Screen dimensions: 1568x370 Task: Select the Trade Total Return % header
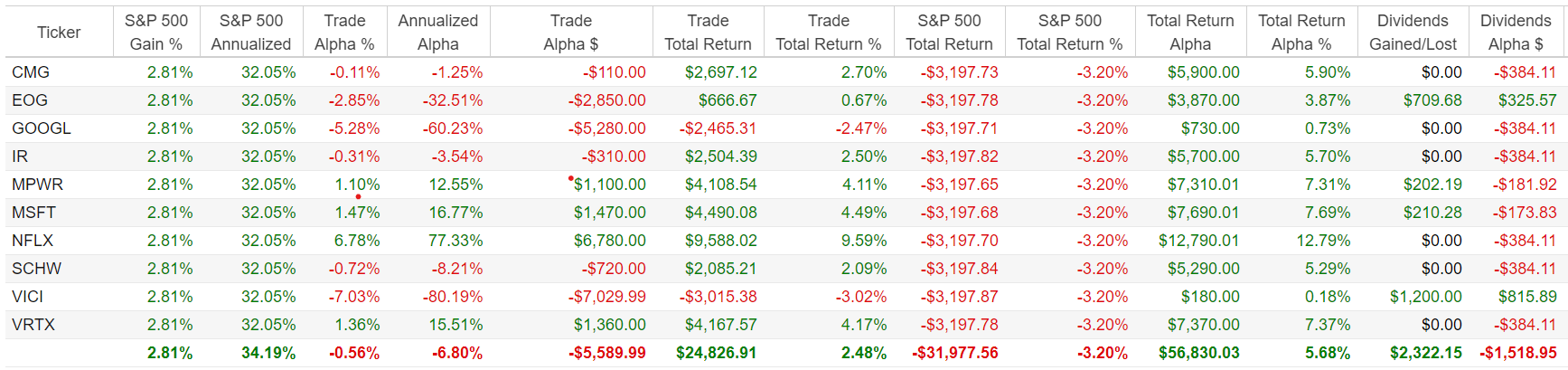(829, 33)
